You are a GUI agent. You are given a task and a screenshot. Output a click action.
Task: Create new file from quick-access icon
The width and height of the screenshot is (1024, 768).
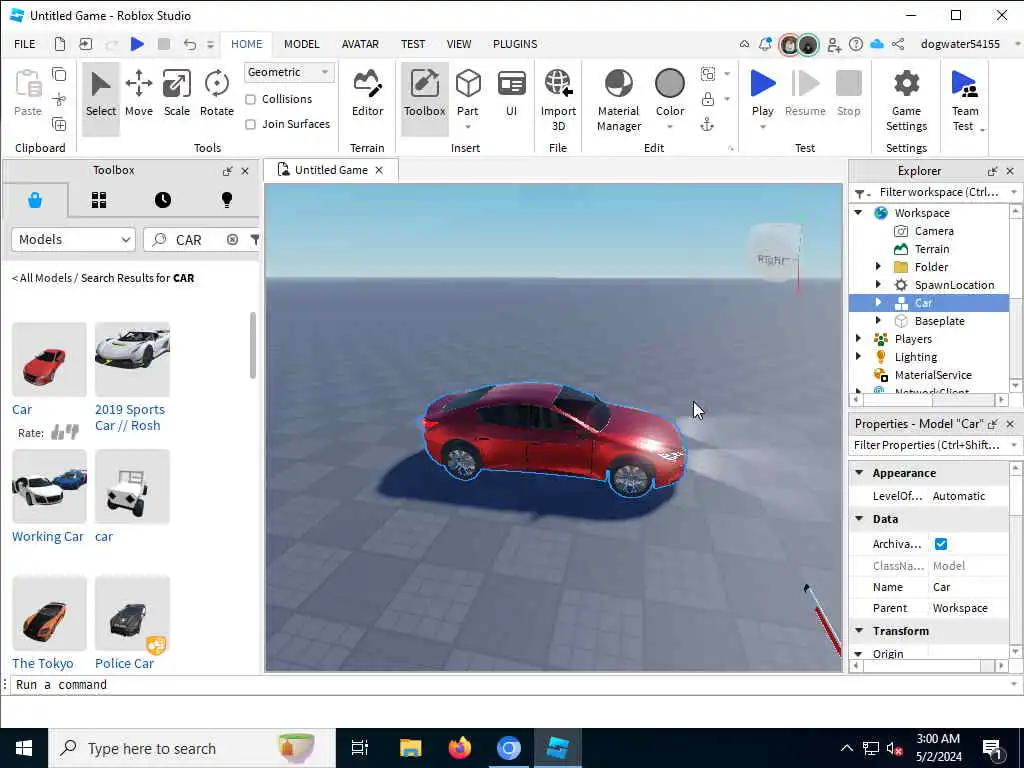59,44
